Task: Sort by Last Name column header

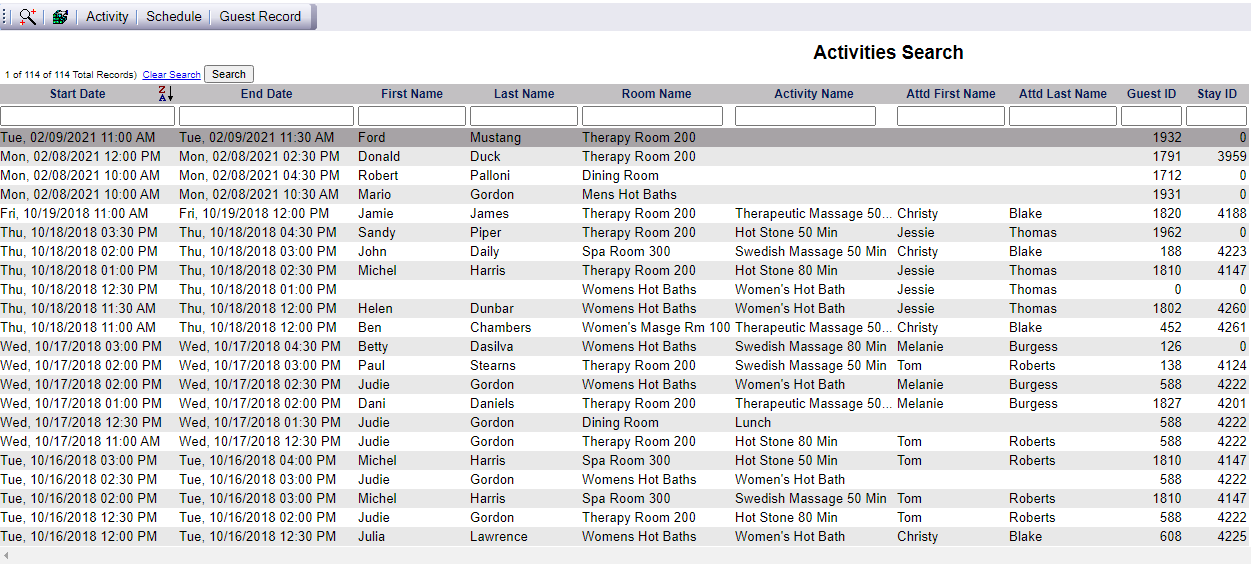Action: click(524, 93)
